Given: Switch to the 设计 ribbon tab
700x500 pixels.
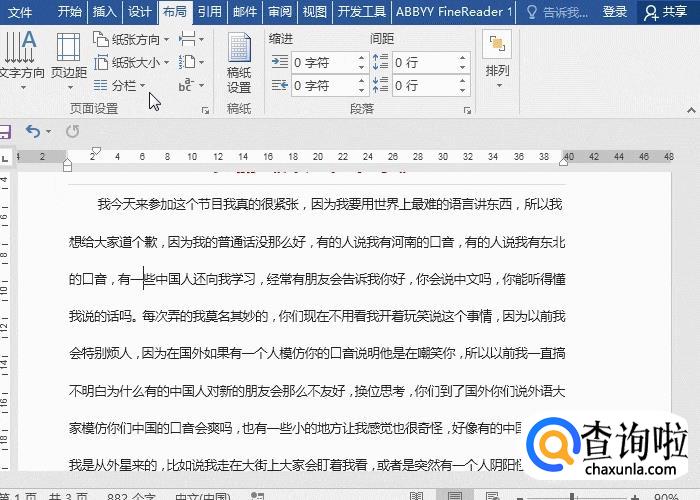Looking at the screenshot, I should pos(139,12).
